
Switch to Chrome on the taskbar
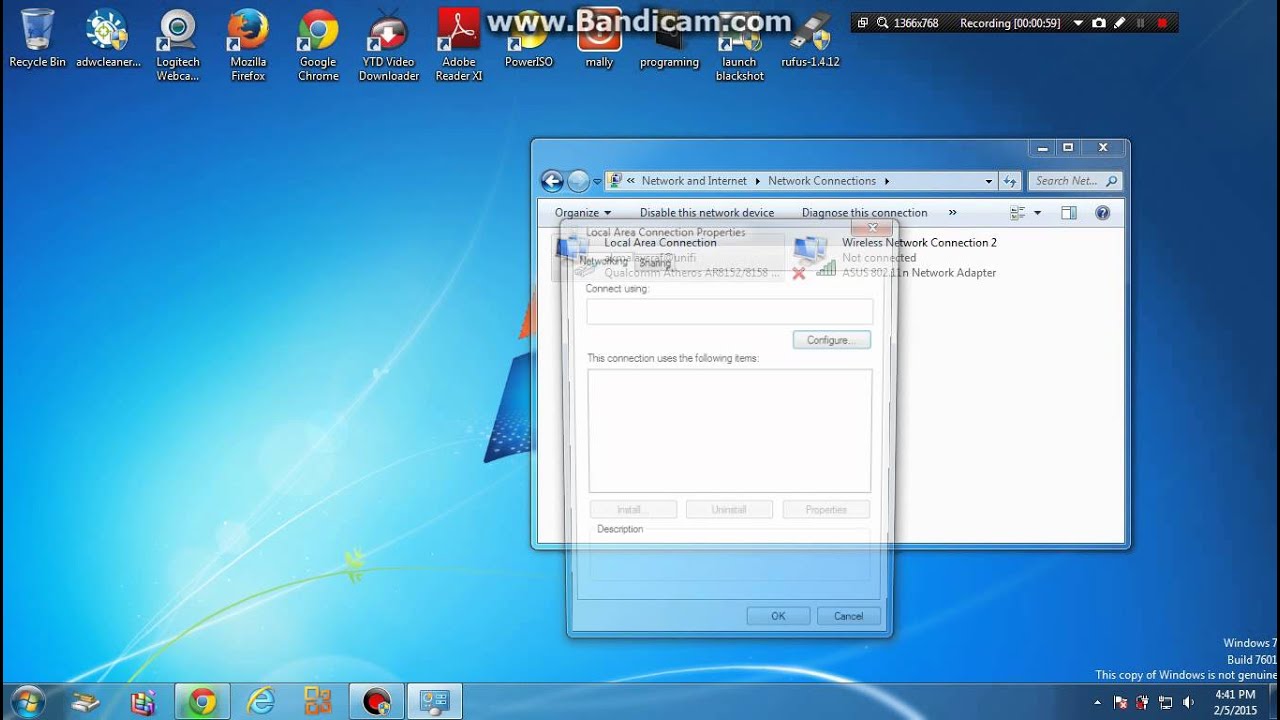coord(202,702)
